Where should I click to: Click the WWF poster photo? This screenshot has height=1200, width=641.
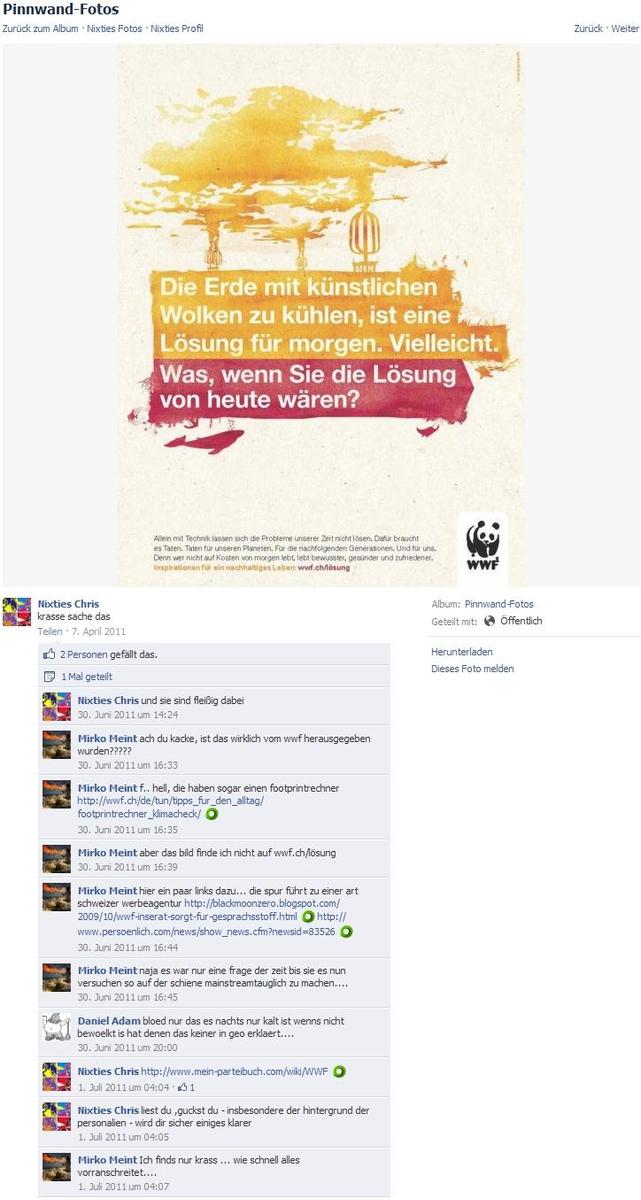321,316
